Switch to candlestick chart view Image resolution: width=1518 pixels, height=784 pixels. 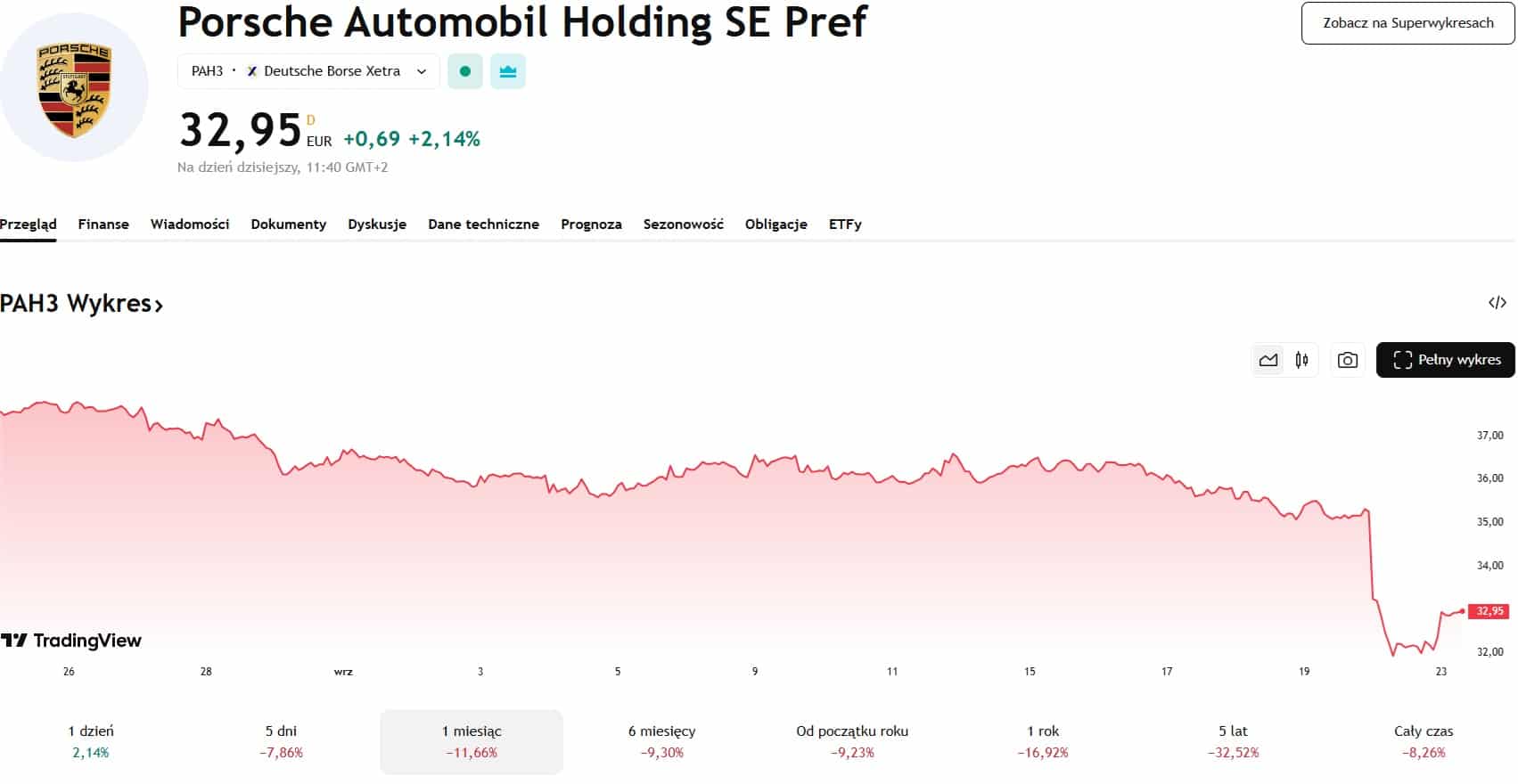[1302, 360]
